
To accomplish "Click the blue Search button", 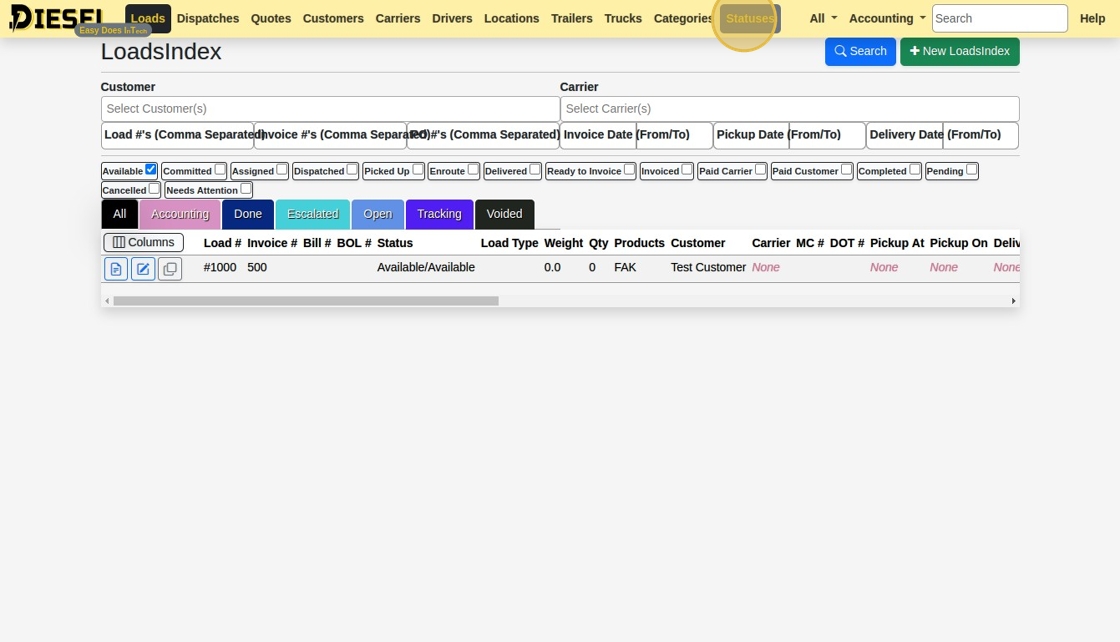I will (860, 51).
